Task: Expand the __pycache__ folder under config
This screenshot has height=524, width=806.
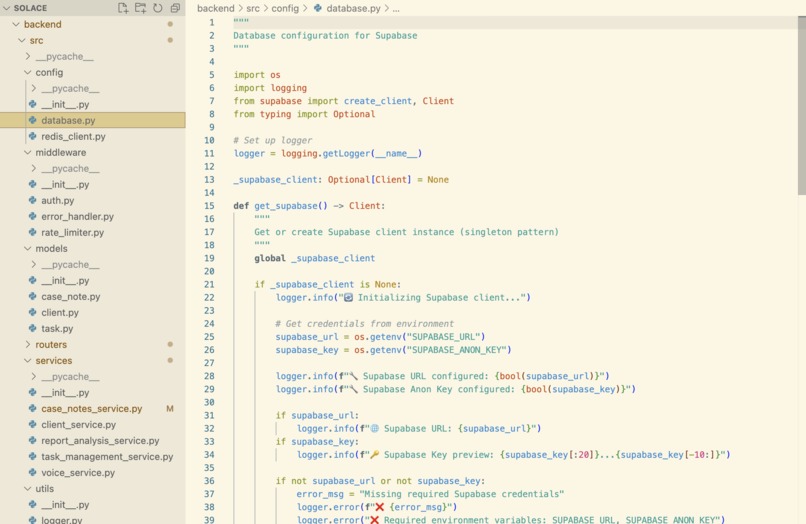Action: (33, 88)
